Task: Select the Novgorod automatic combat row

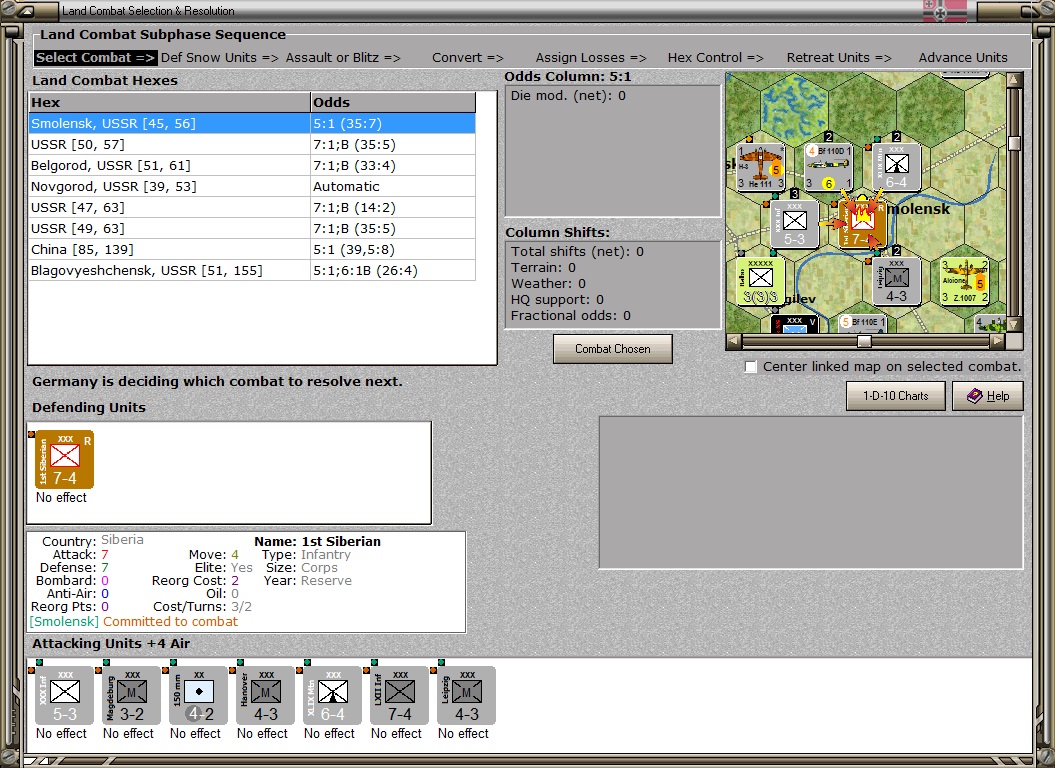Action: point(252,186)
